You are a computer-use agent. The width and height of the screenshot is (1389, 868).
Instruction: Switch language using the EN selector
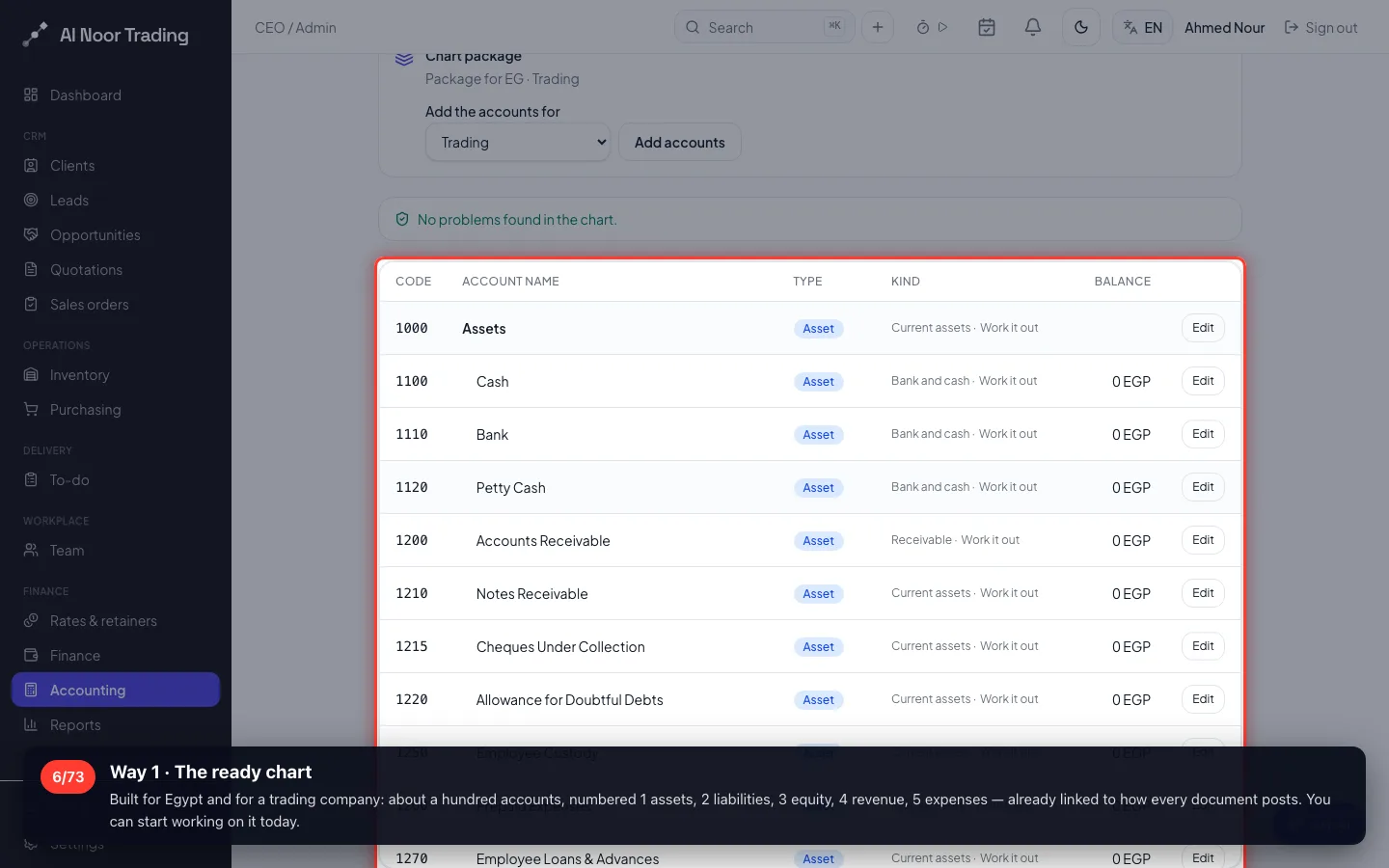1143,27
